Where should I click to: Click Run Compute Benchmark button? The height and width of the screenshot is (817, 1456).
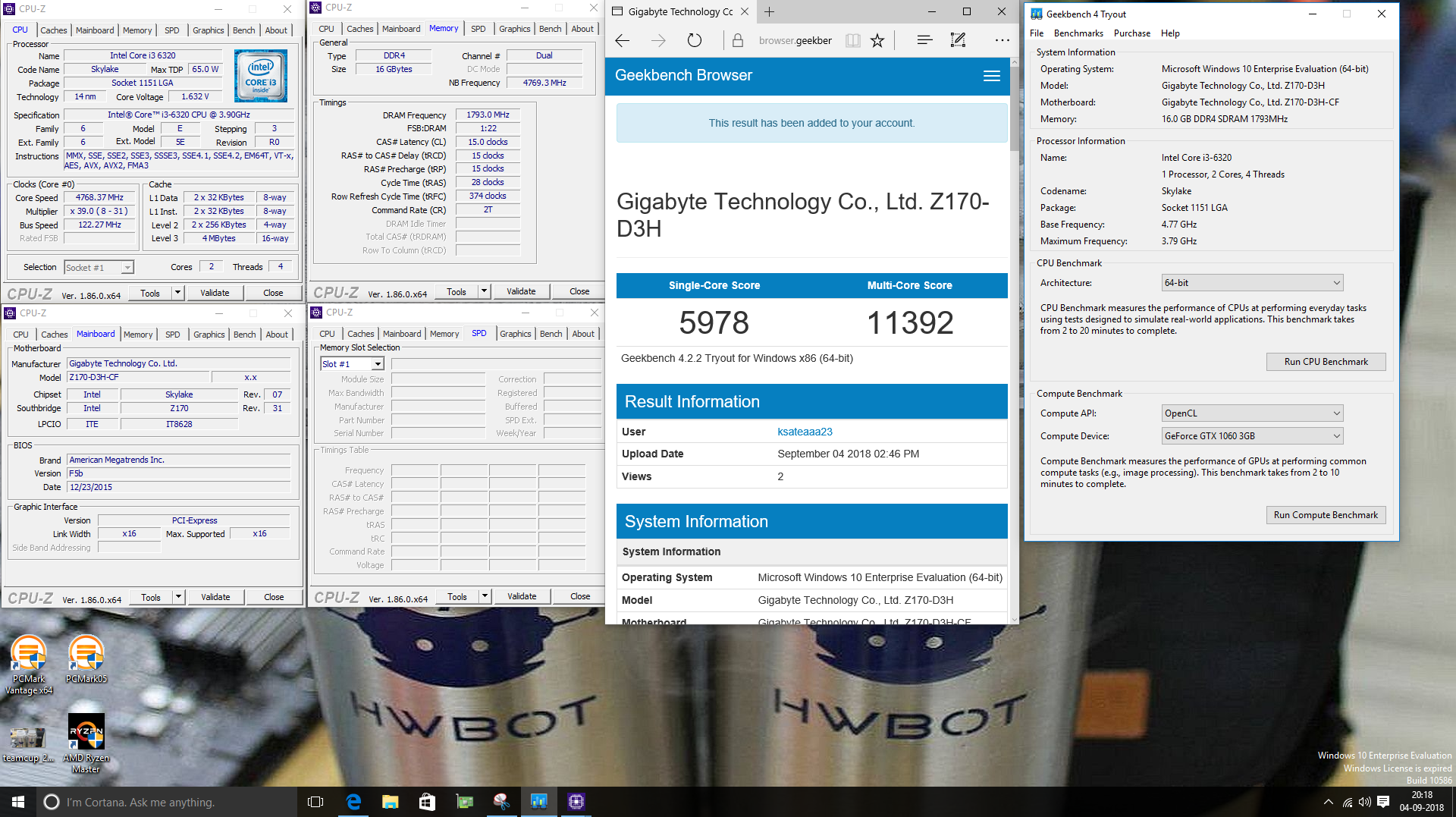[x=1326, y=515]
